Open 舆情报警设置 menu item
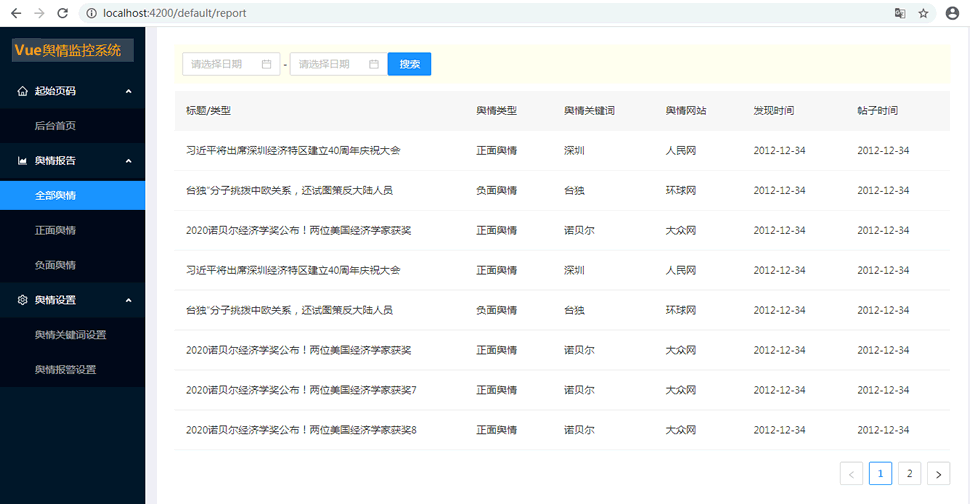The width and height of the screenshot is (970, 504). [72, 370]
